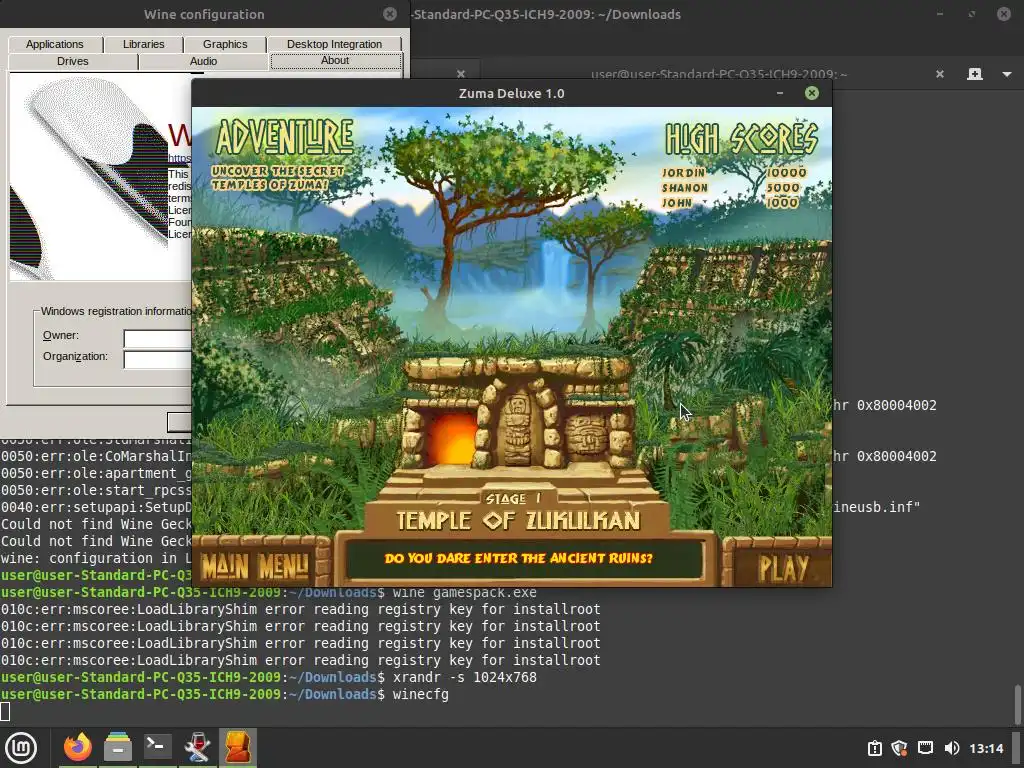Viewport: 1024px width, 768px height.
Task: Click the glowing orange temple doorway
Action: (451, 439)
